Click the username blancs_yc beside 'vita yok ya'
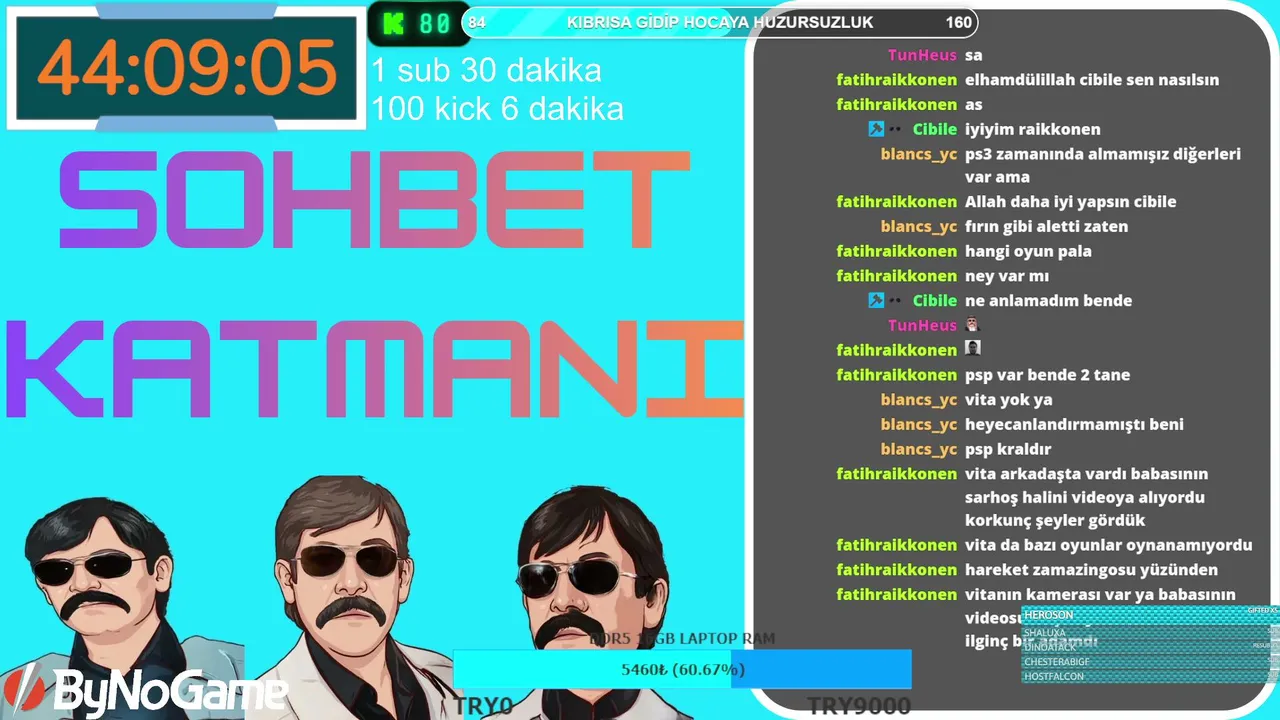1280x720 pixels. [919, 400]
